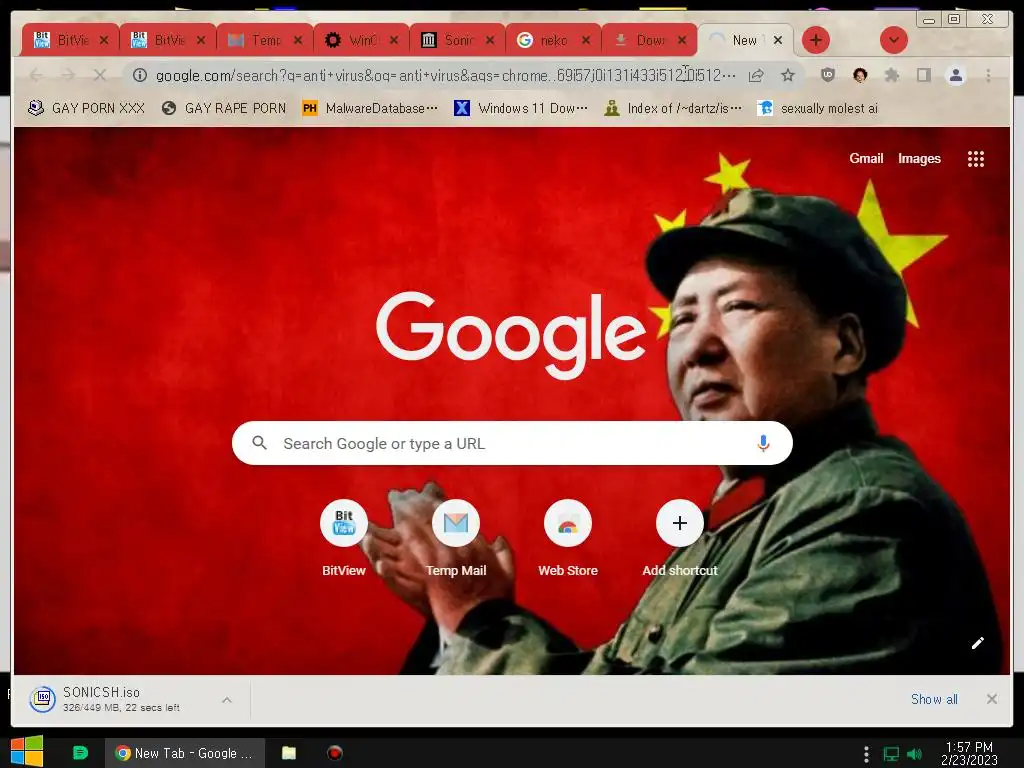Show hidden tray icons
The image size is (1024, 768).
point(866,754)
